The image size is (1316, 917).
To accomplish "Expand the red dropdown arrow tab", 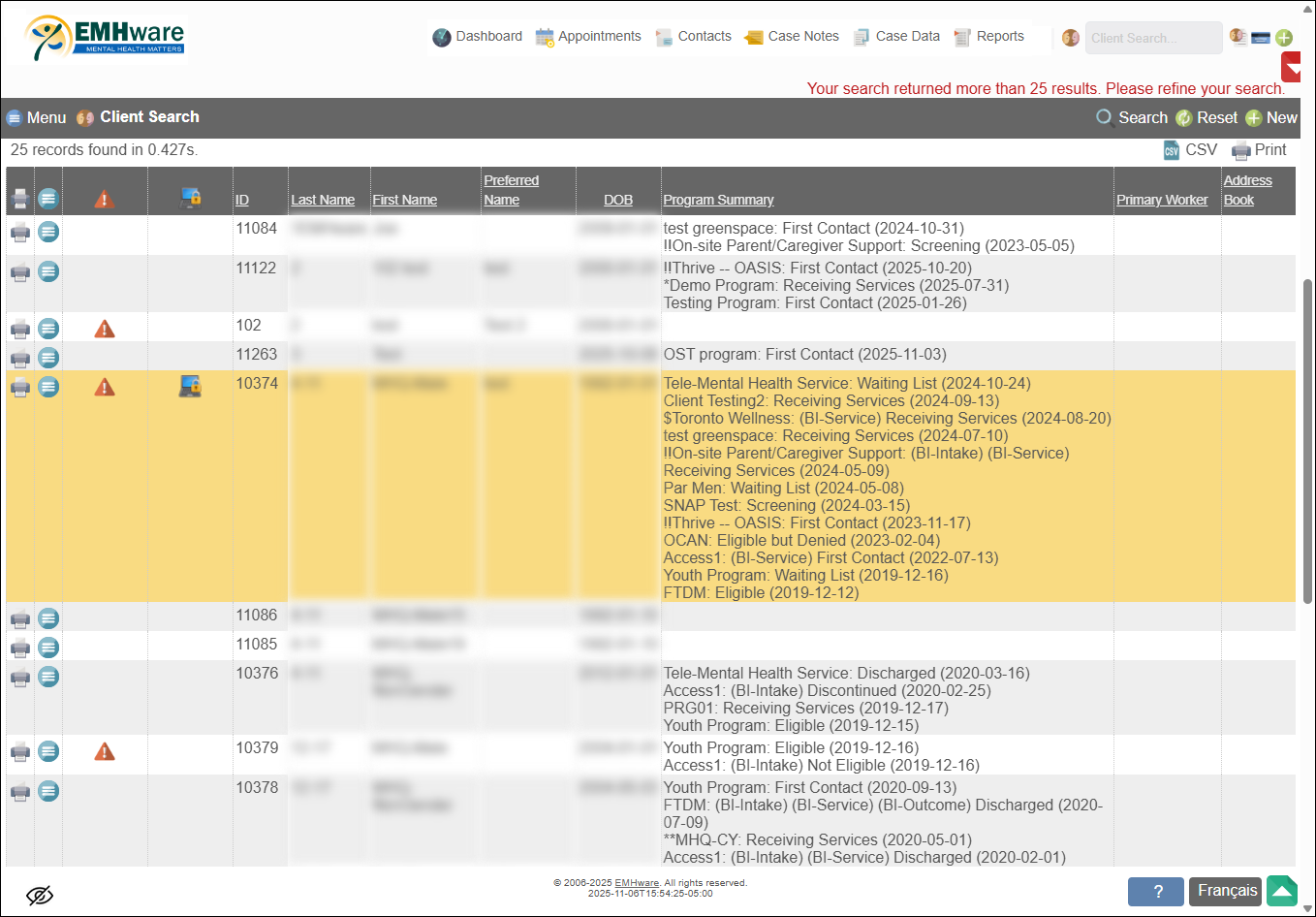I will 1292,68.
